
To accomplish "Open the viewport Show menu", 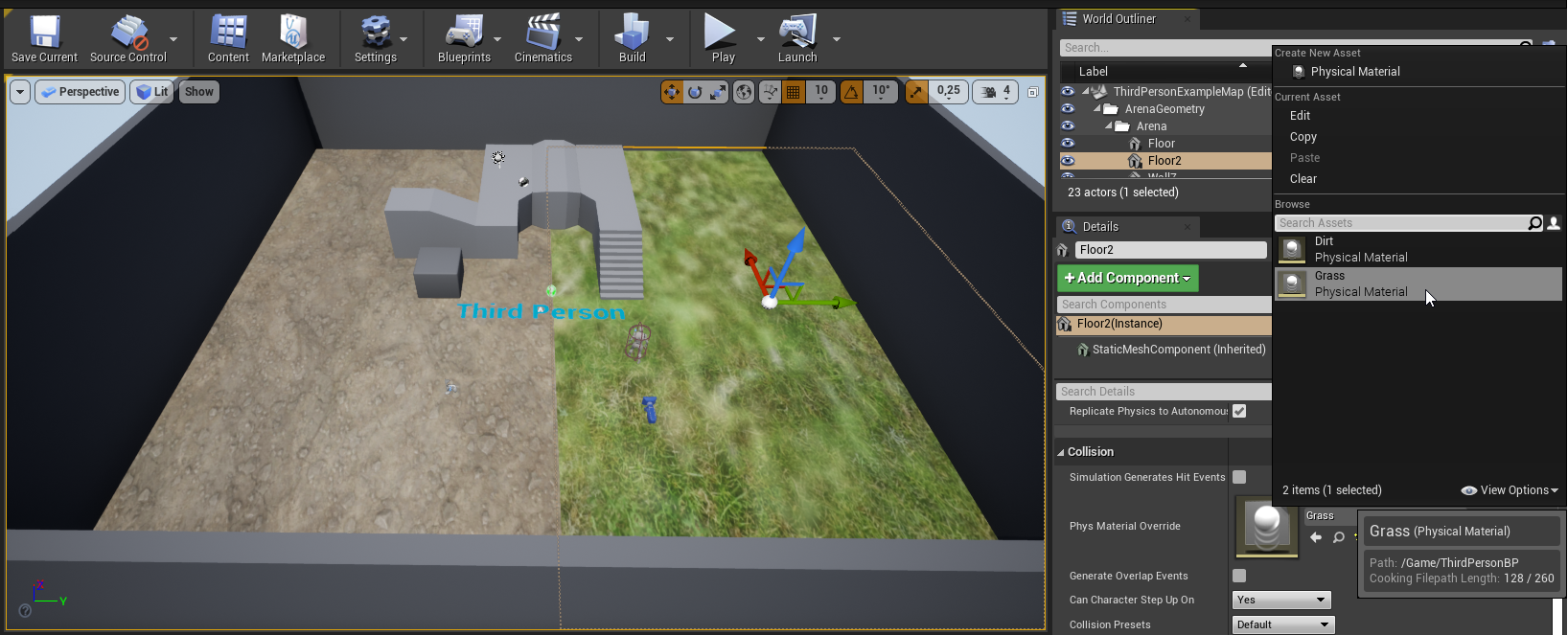I will pyautogui.click(x=199, y=92).
